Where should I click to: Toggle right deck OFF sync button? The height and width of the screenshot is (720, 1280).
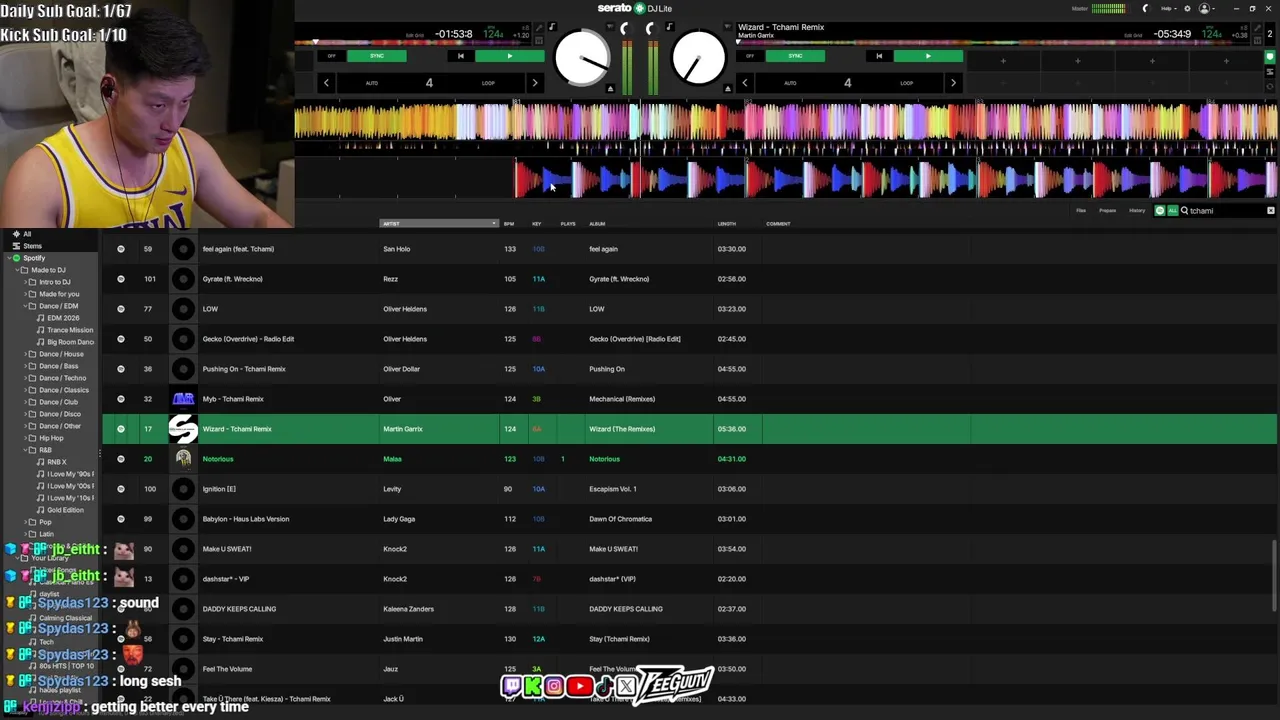[750, 56]
